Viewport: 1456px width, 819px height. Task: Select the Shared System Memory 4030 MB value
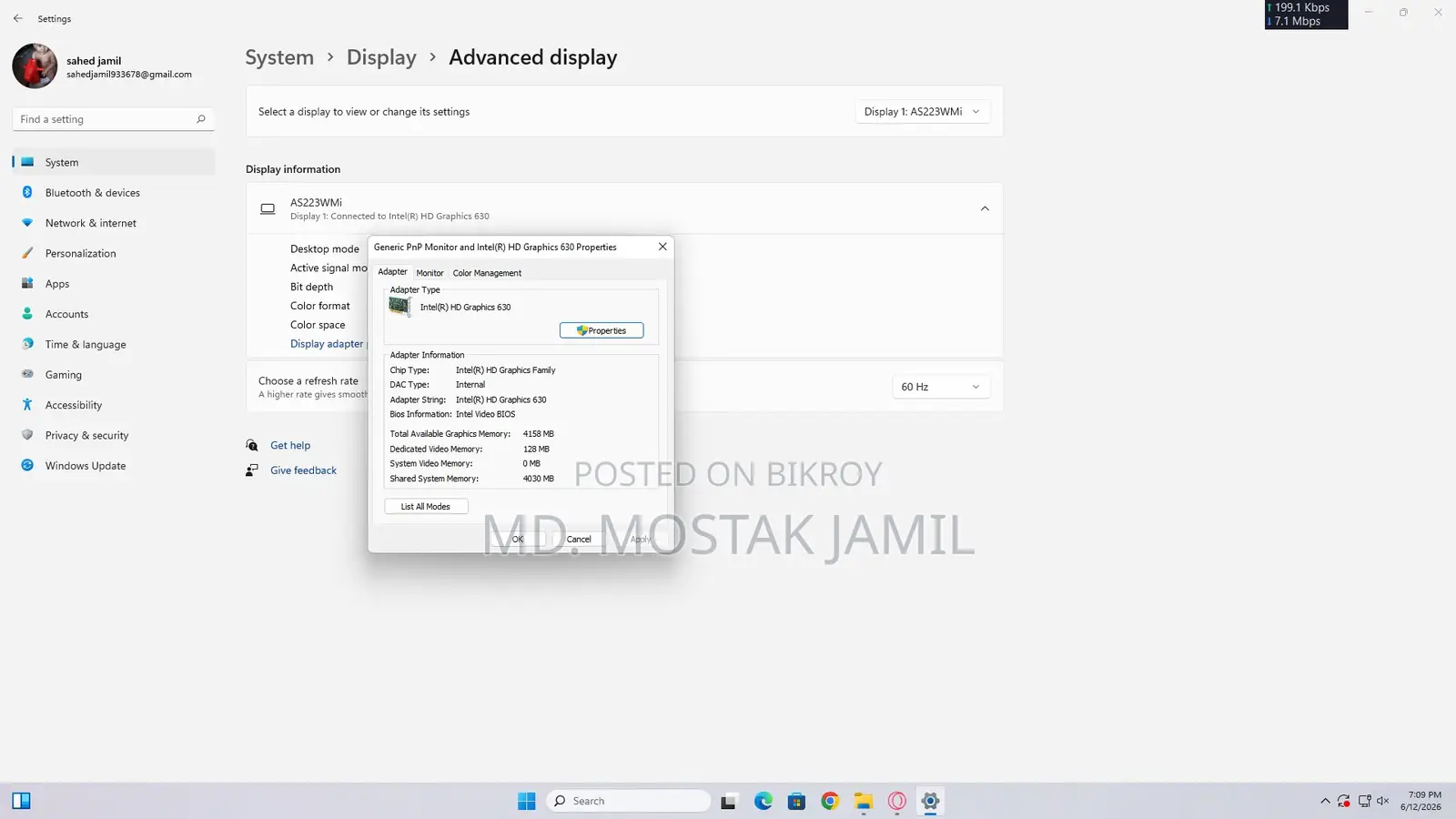(538, 479)
